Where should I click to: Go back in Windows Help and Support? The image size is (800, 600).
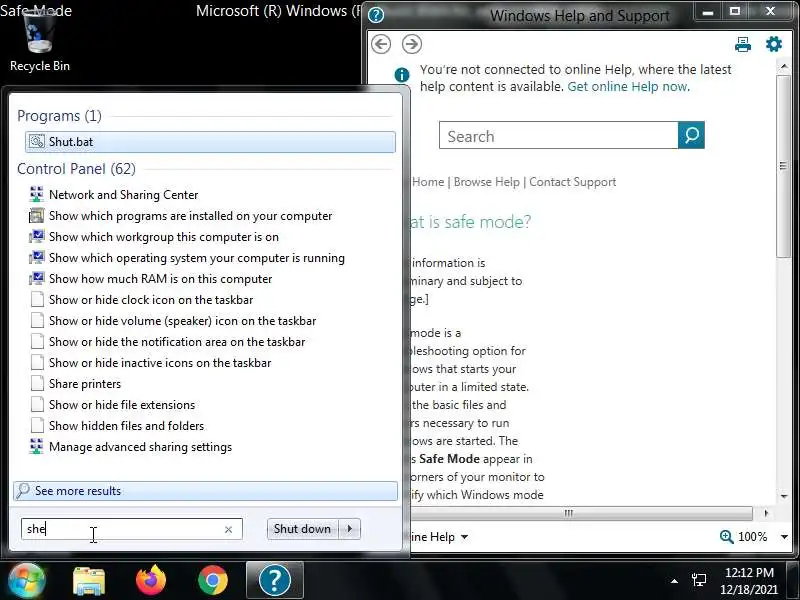(x=381, y=44)
